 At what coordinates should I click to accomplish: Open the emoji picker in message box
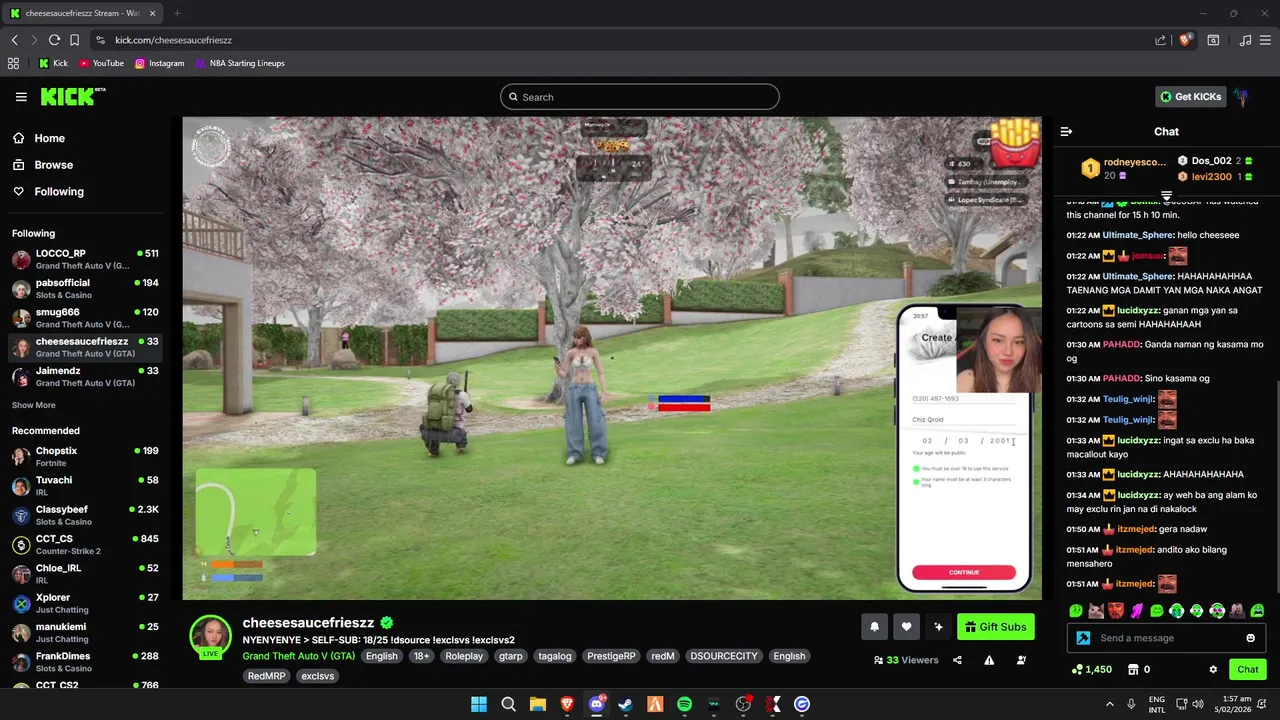point(1250,638)
